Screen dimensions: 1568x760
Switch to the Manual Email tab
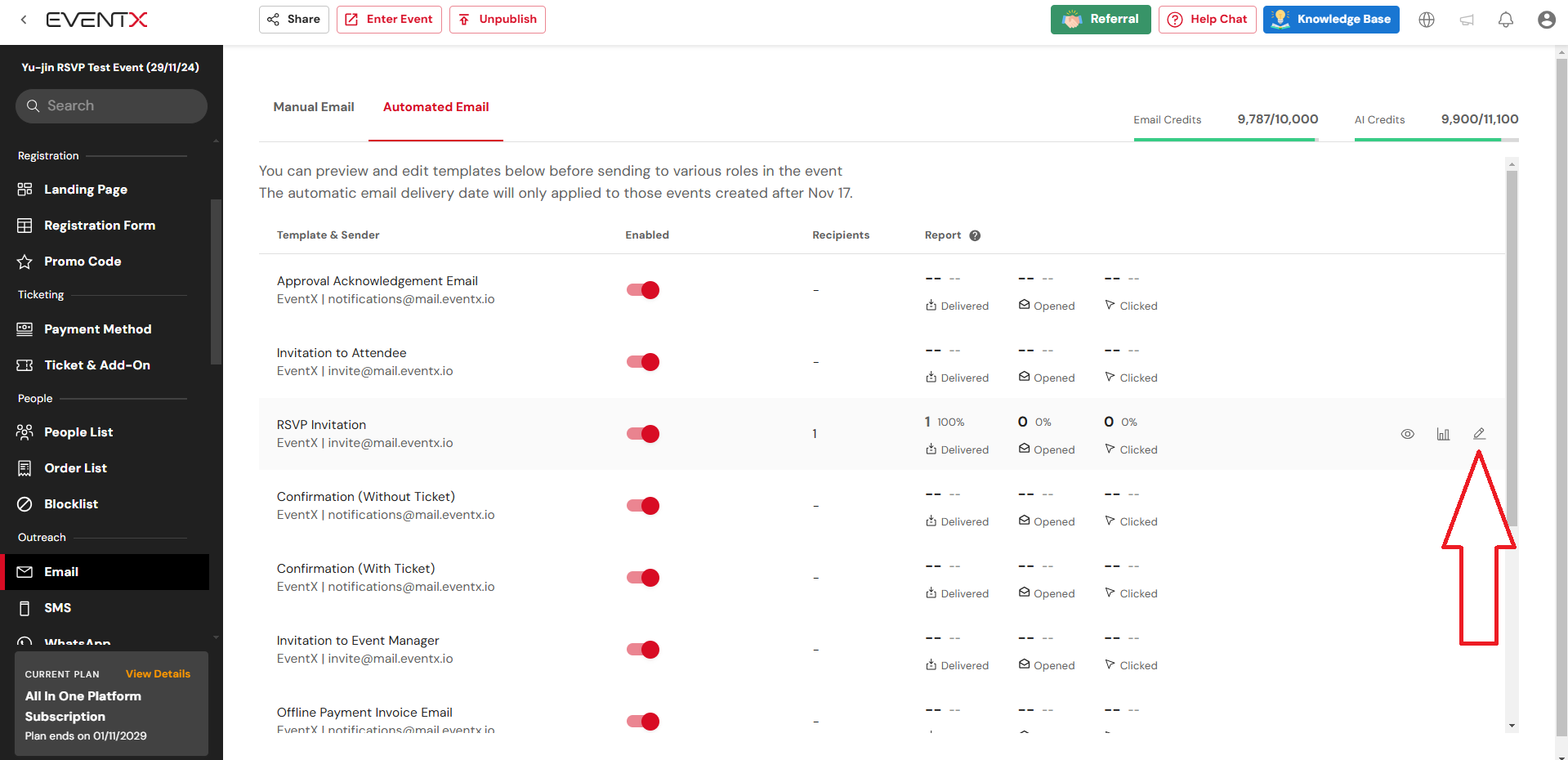(314, 107)
